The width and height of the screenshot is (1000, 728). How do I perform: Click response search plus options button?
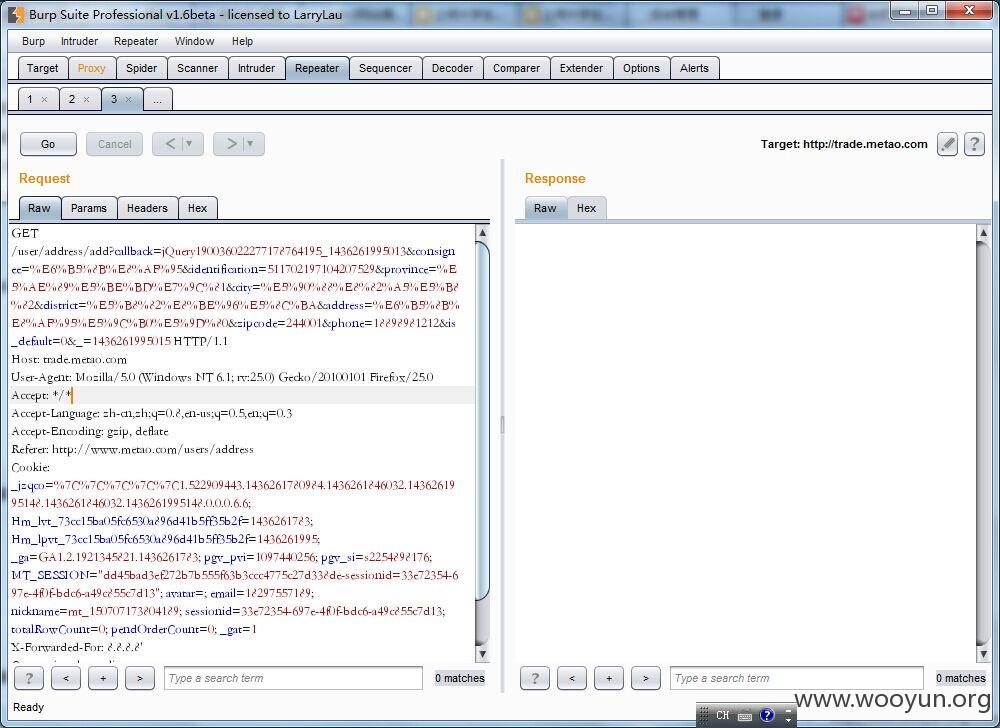[x=608, y=678]
